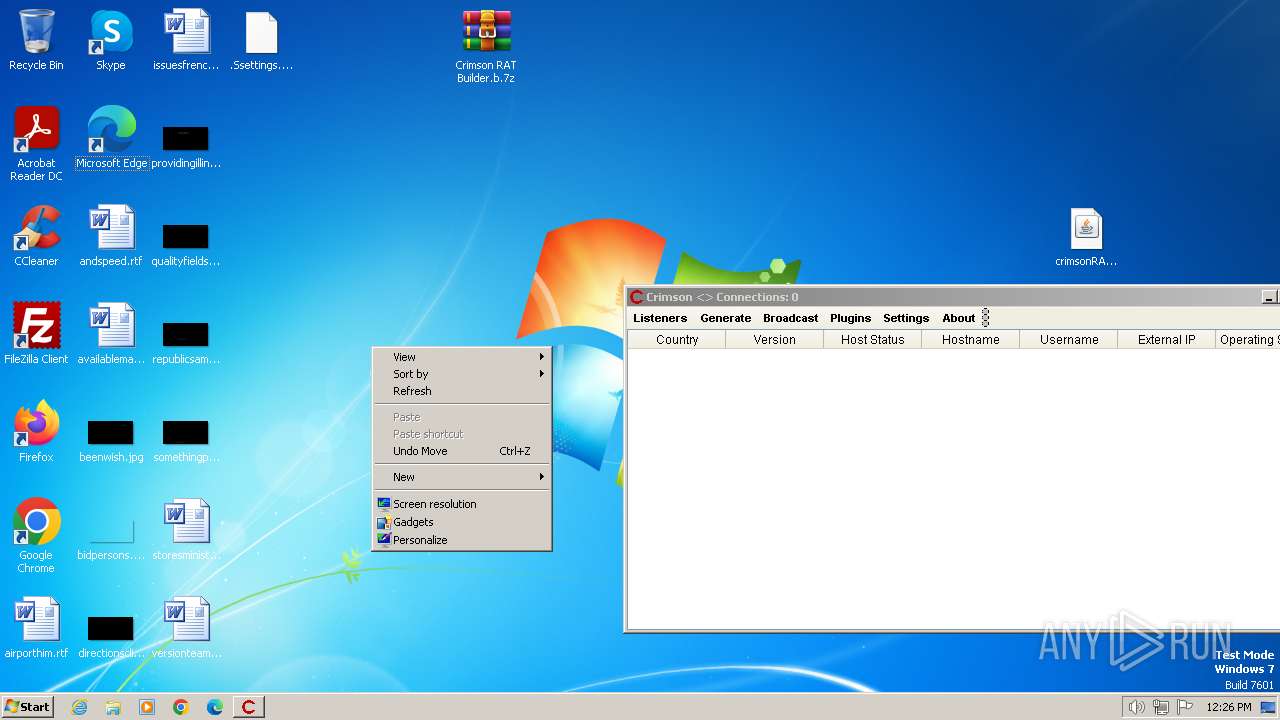Select the .Ssettings blank file icon
Screen dimensions: 1280x720
261,40
